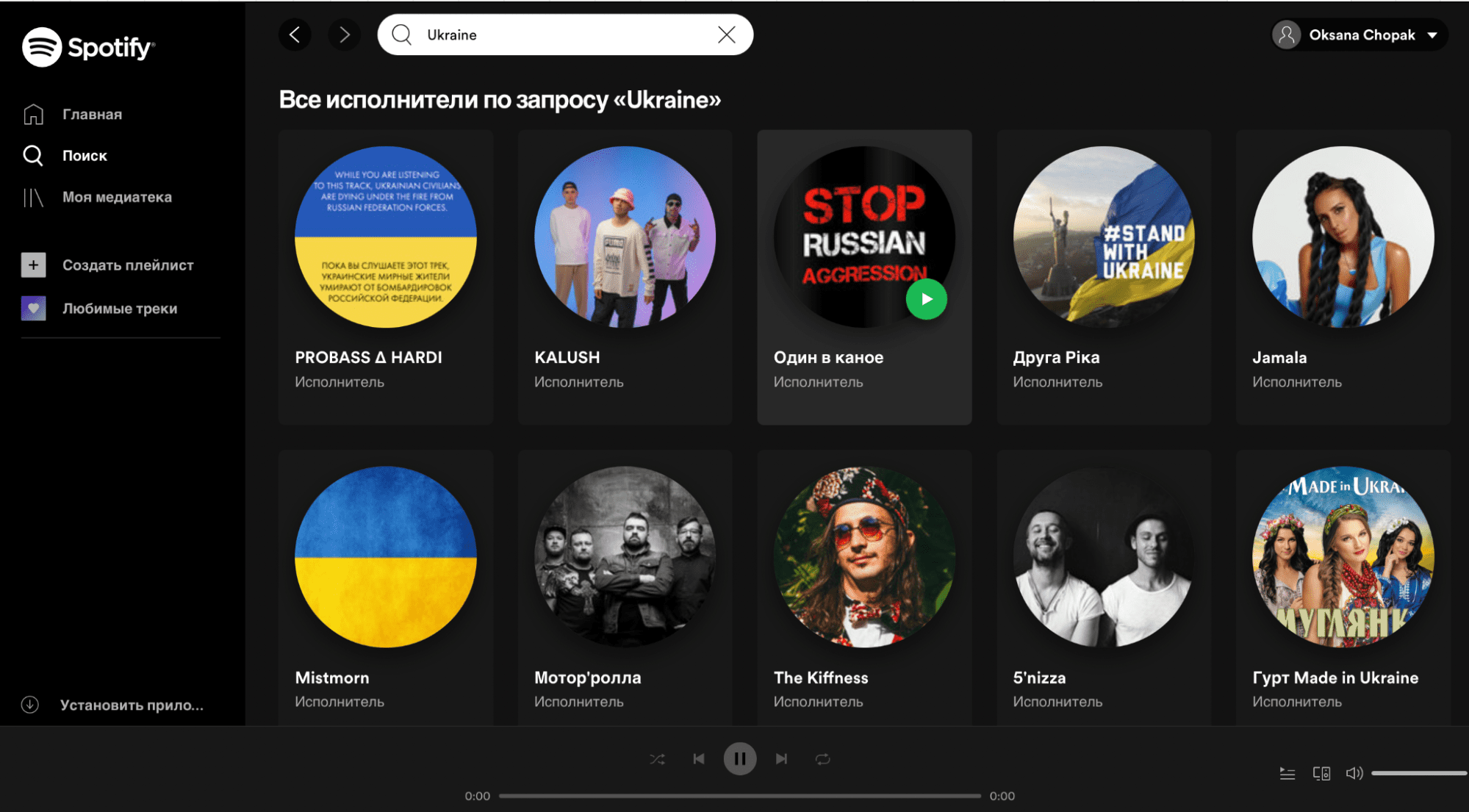Open Jamala artist image

[1343, 237]
